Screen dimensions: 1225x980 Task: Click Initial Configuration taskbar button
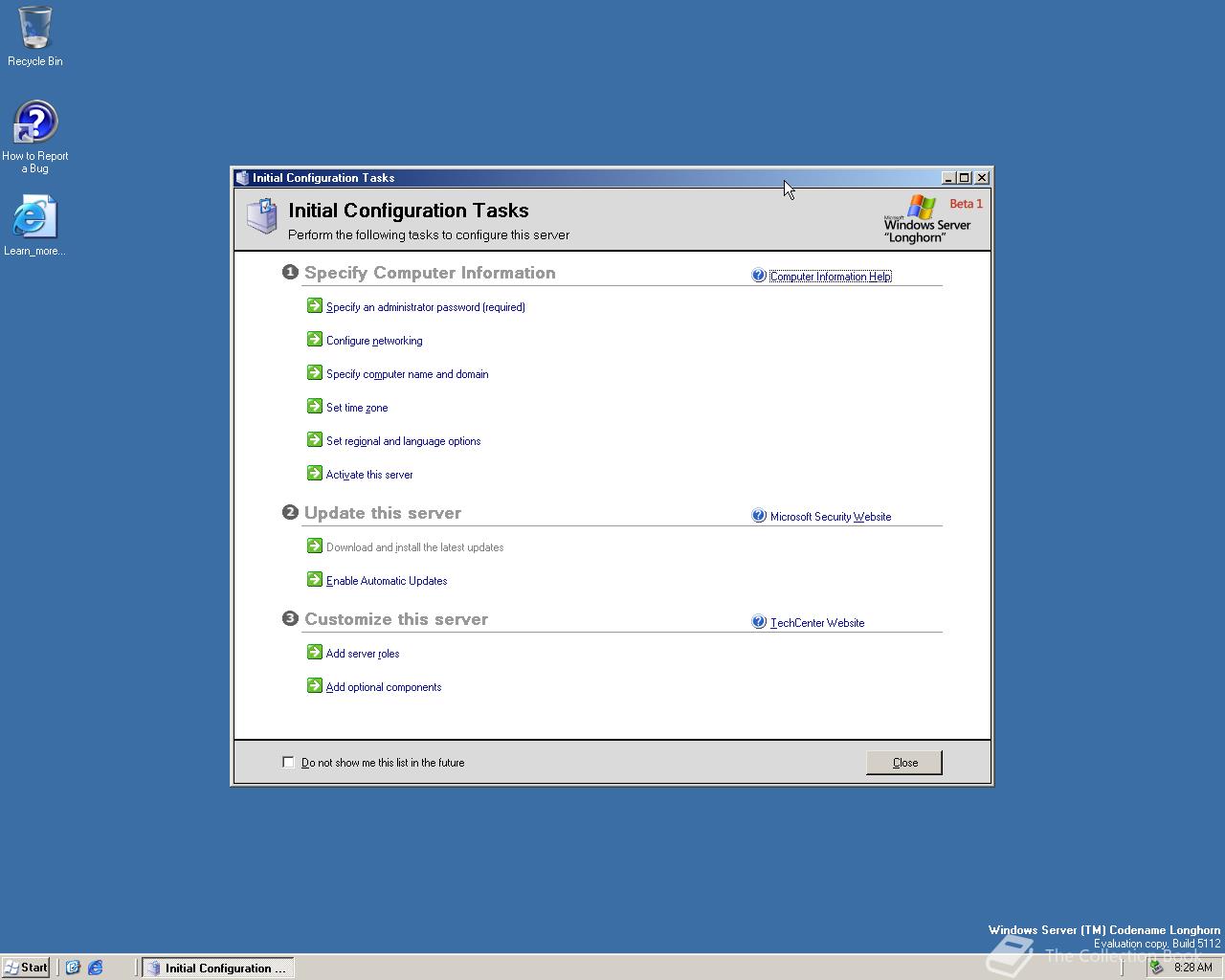[x=218, y=968]
